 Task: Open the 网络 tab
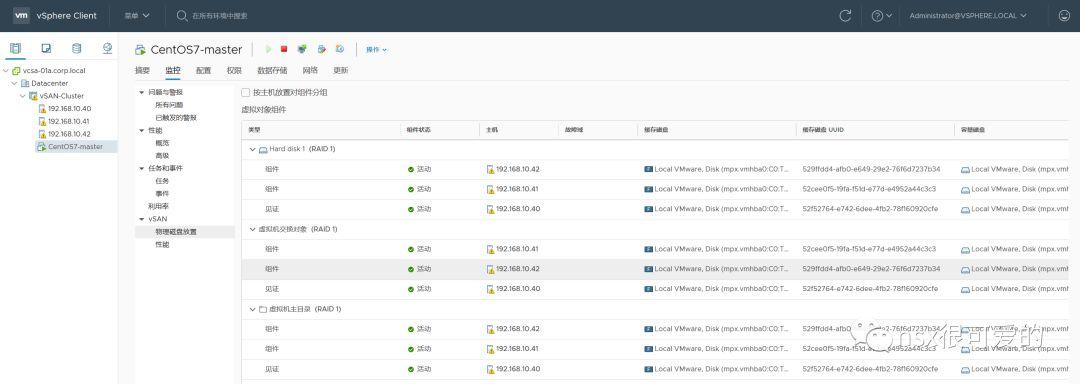coord(310,70)
